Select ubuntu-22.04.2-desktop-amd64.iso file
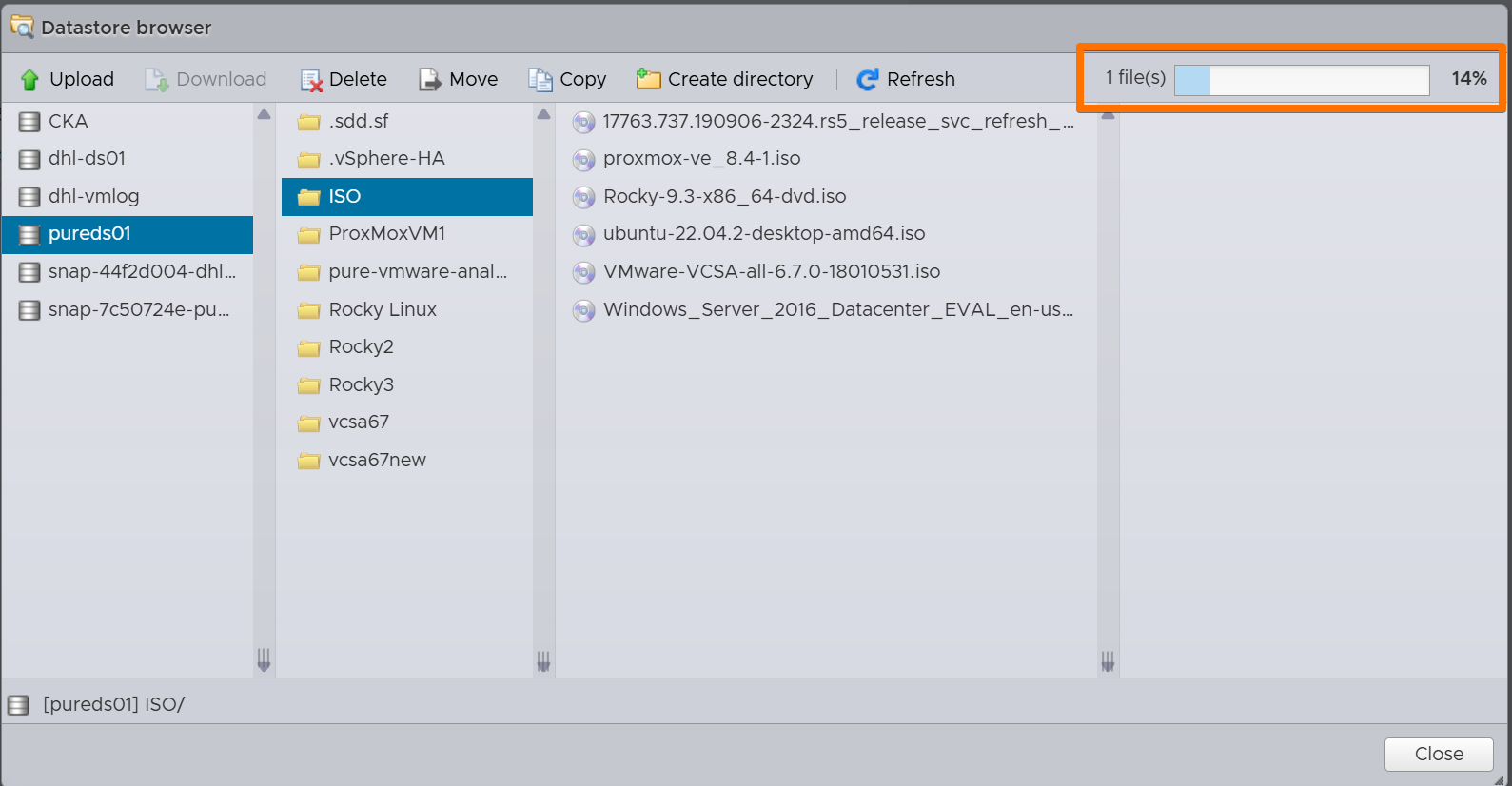 point(763,234)
